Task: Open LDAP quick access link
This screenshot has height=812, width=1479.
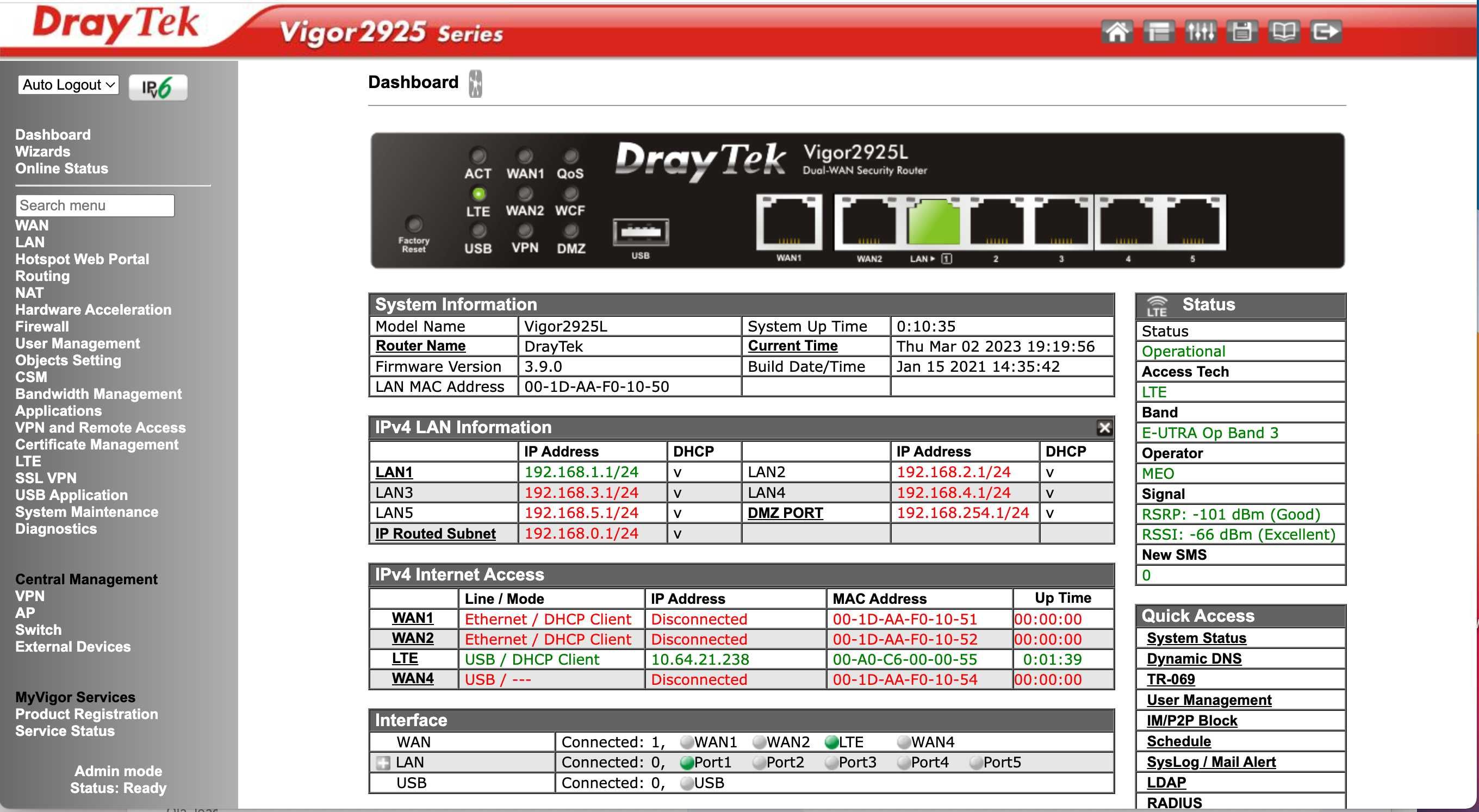Action: pos(1166,783)
